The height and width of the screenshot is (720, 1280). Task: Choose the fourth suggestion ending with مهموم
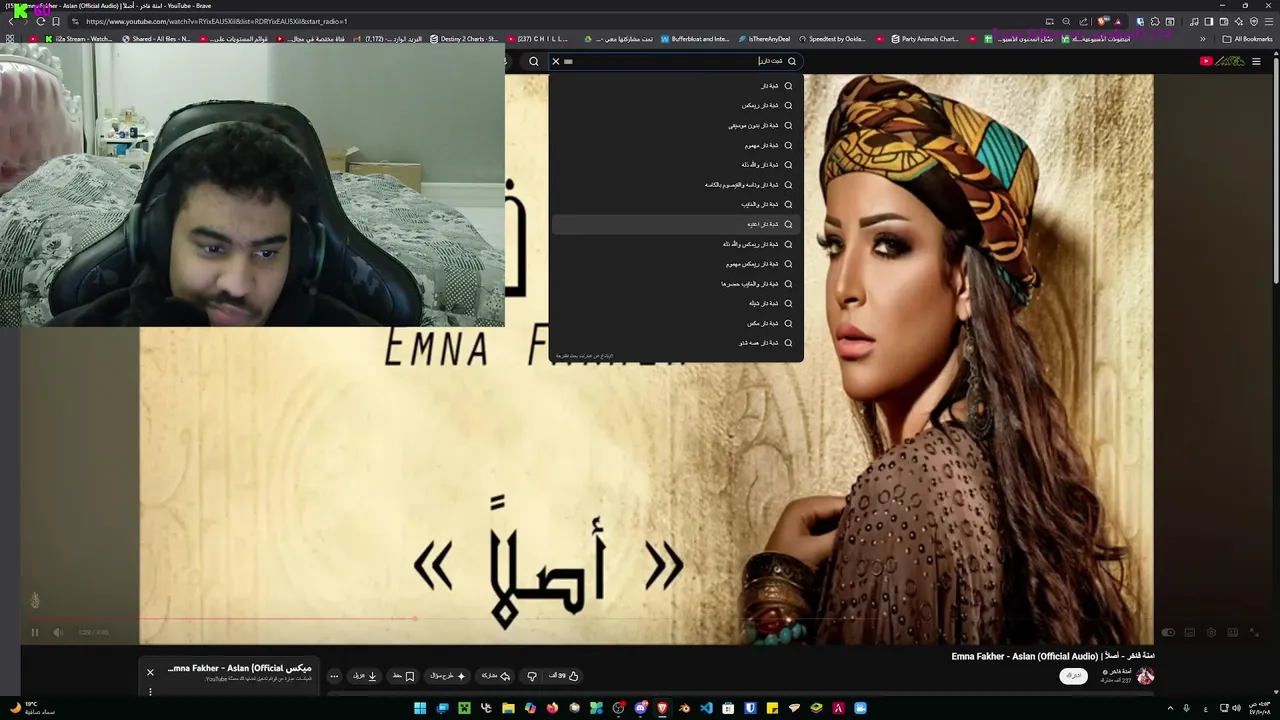click(x=675, y=145)
